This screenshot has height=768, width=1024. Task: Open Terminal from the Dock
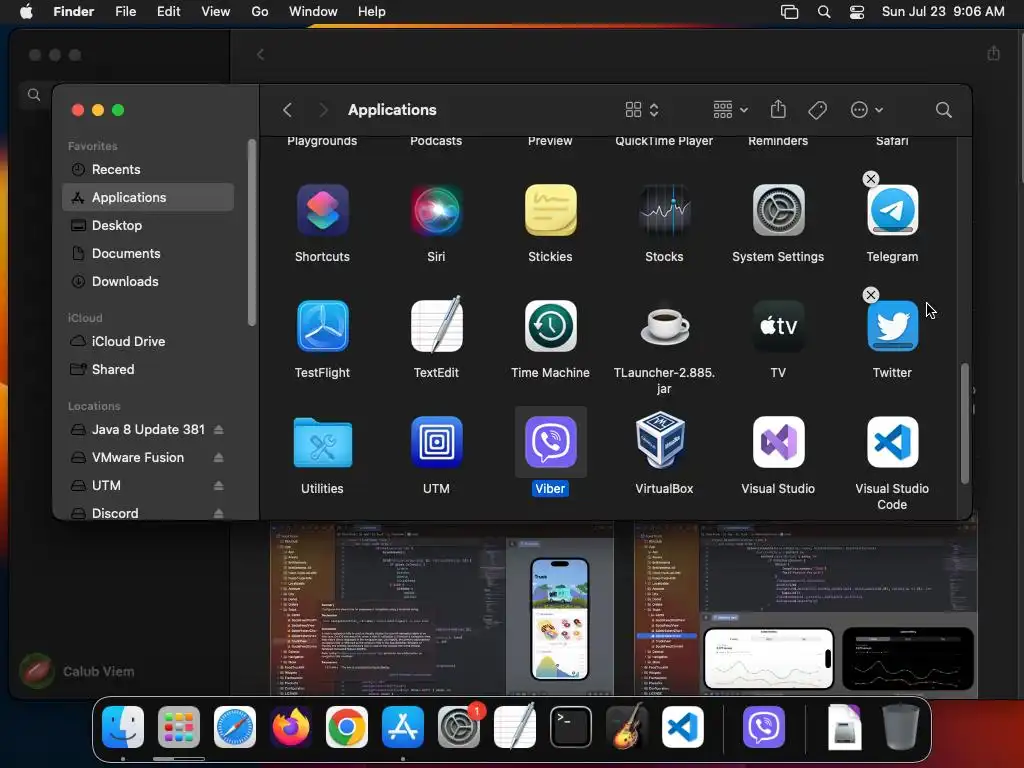[571, 726]
